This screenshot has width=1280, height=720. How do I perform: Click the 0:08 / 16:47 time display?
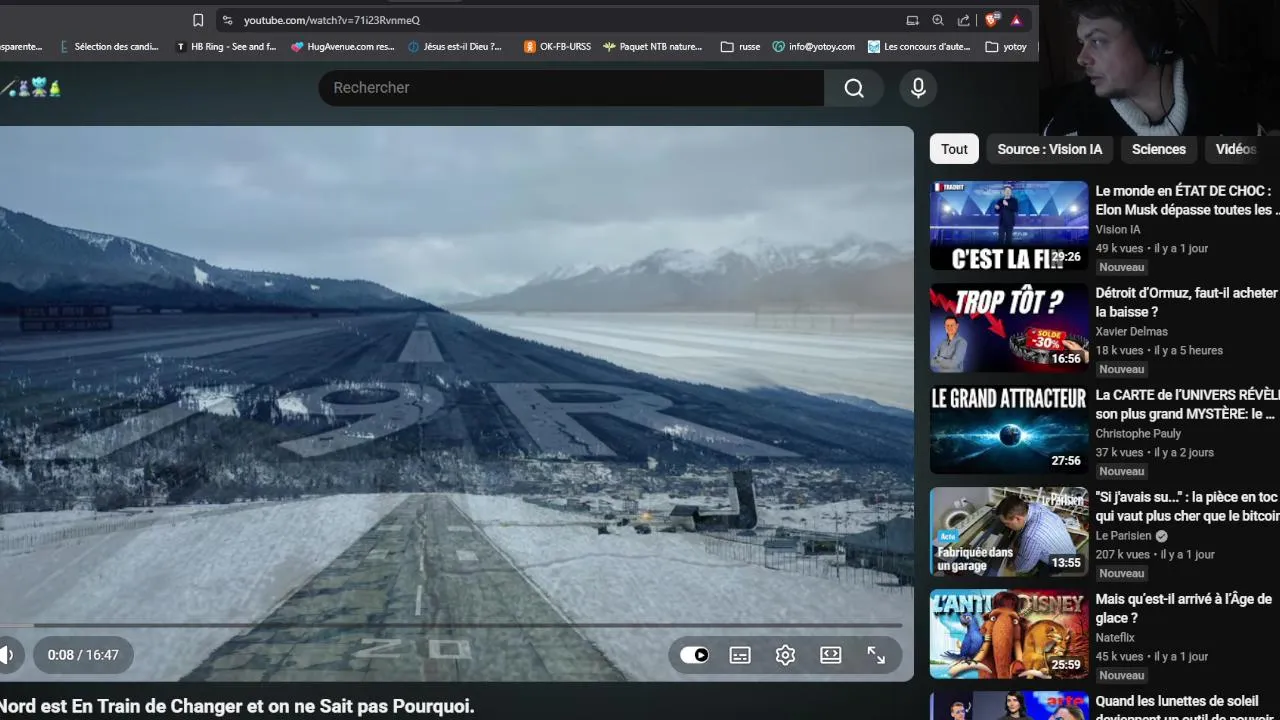pos(83,655)
